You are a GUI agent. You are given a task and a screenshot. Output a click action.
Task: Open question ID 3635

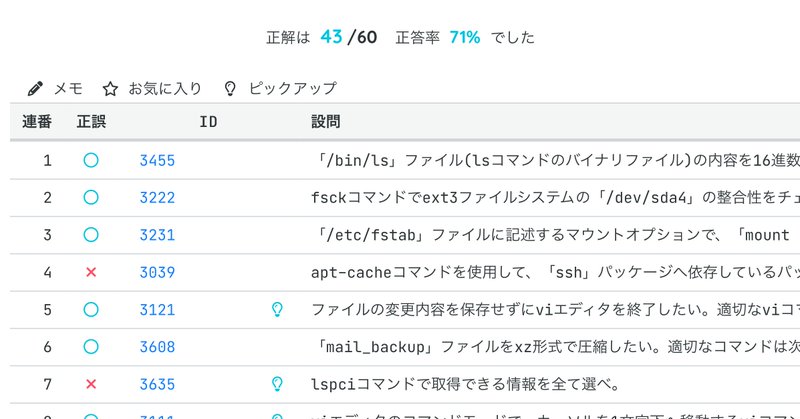tap(157, 384)
